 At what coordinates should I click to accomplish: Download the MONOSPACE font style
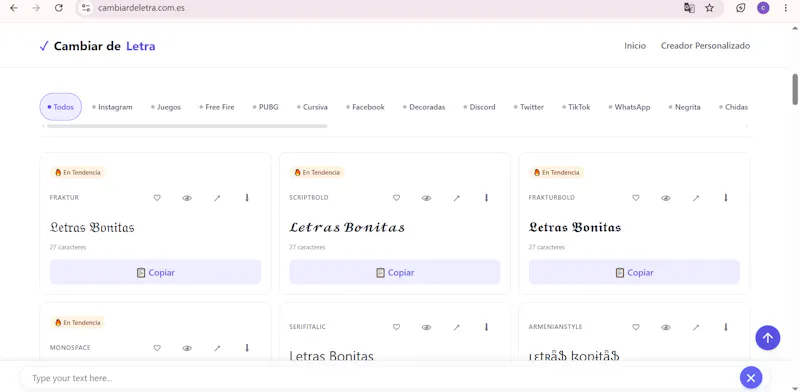[x=247, y=348]
